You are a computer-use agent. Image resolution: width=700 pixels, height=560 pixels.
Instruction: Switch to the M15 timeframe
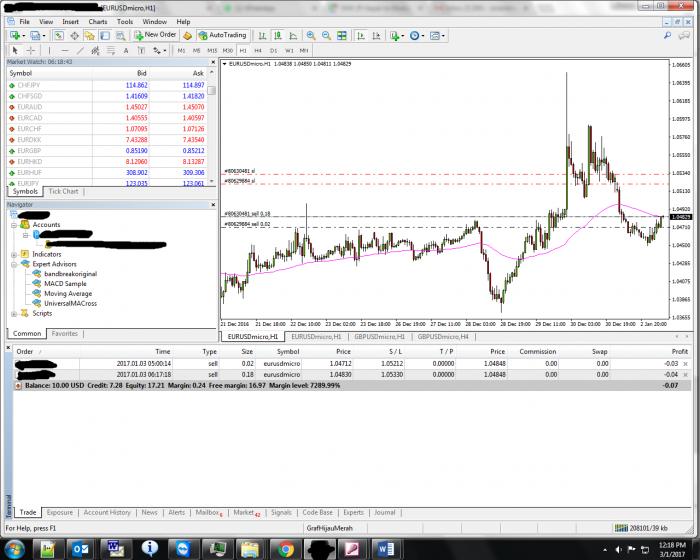[212, 50]
